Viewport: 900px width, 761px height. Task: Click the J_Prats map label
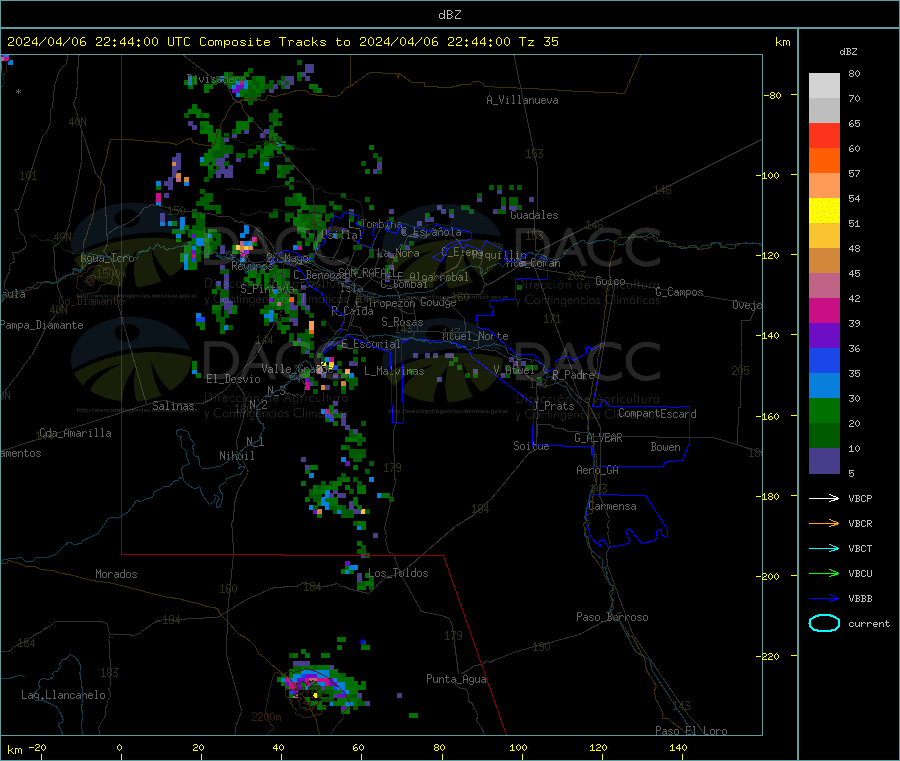pyautogui.click(x=553, y=406)
